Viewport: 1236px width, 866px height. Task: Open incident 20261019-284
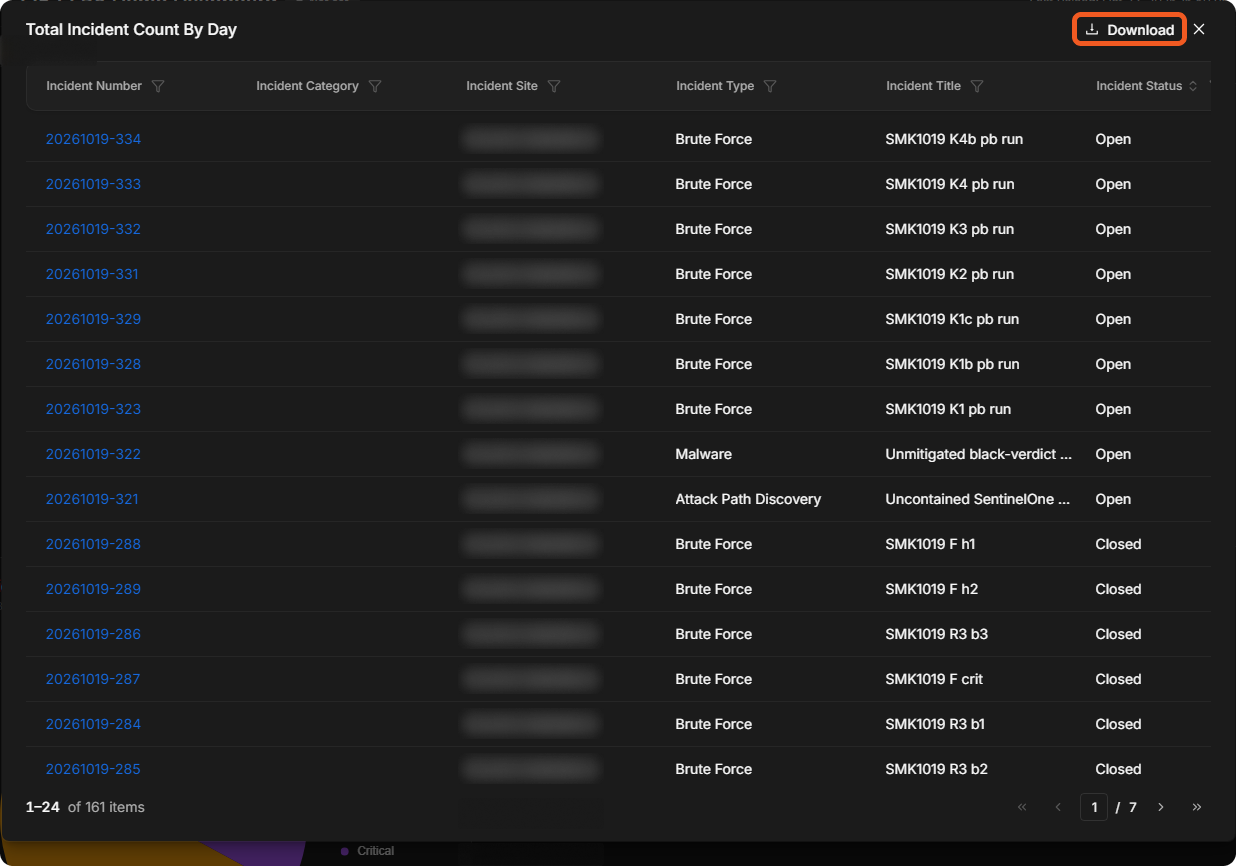click(x=93, y=724)
